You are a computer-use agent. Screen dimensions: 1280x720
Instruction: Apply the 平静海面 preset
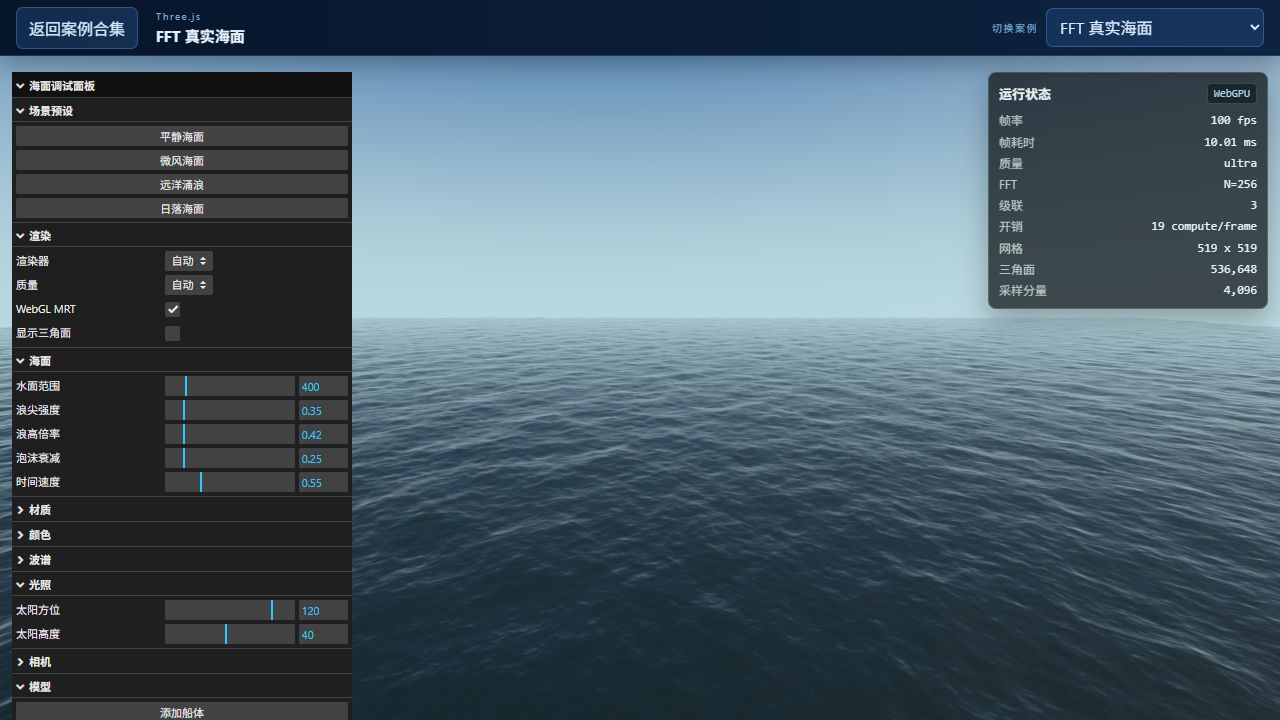[x=182, y=136]
